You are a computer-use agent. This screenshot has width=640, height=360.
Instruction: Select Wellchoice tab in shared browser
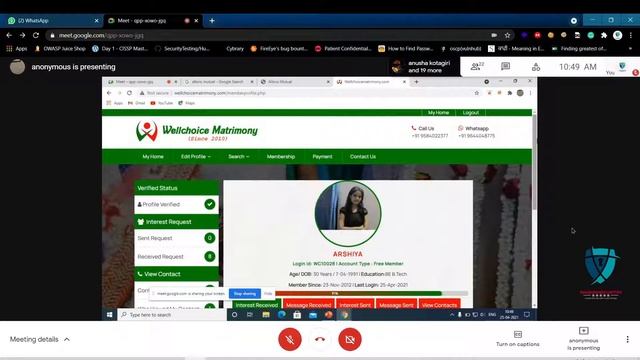click(371, 82)
